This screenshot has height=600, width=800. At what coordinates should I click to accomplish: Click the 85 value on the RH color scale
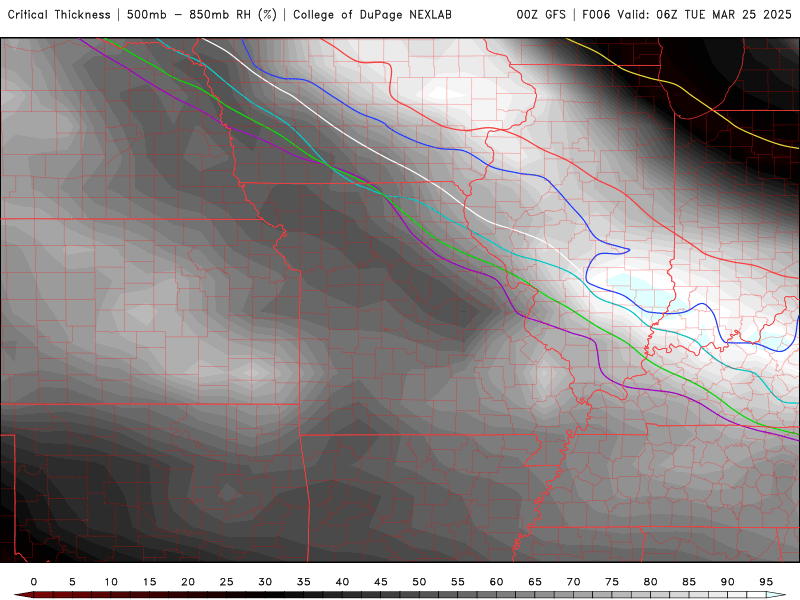pos(689,582)
